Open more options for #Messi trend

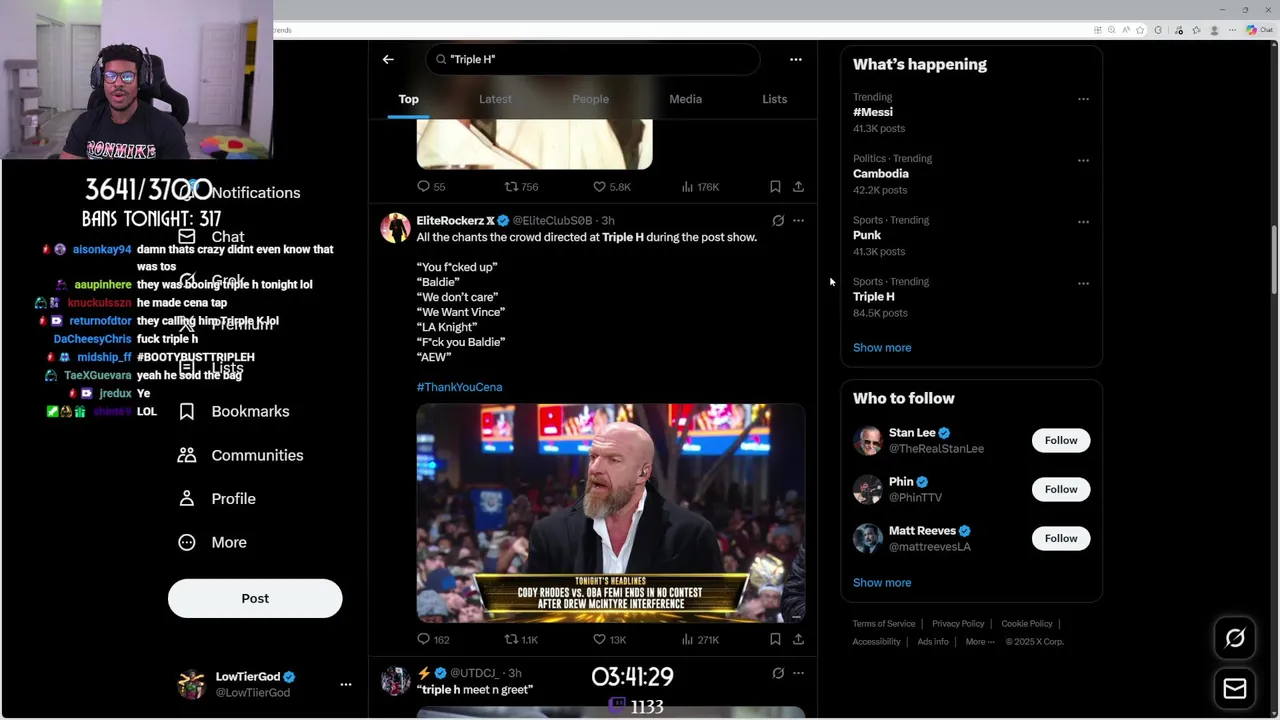(x=1083, y=99)
